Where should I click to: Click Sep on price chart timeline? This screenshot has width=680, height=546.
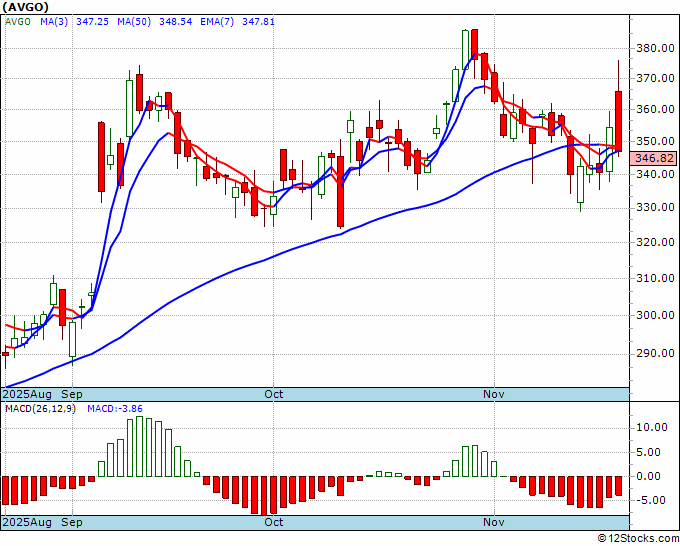click(72, 394)
